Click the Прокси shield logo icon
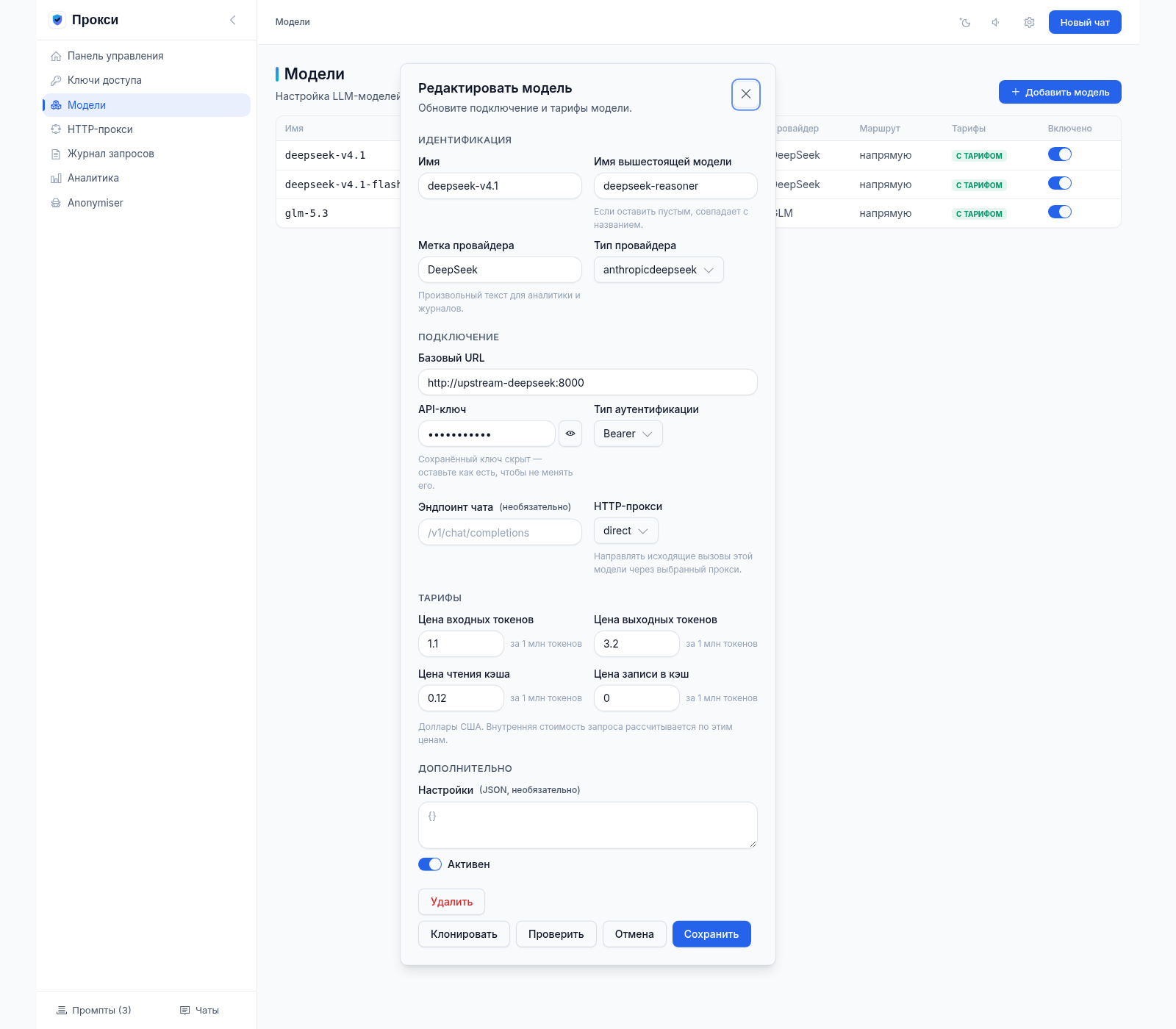 pos(57,20)
